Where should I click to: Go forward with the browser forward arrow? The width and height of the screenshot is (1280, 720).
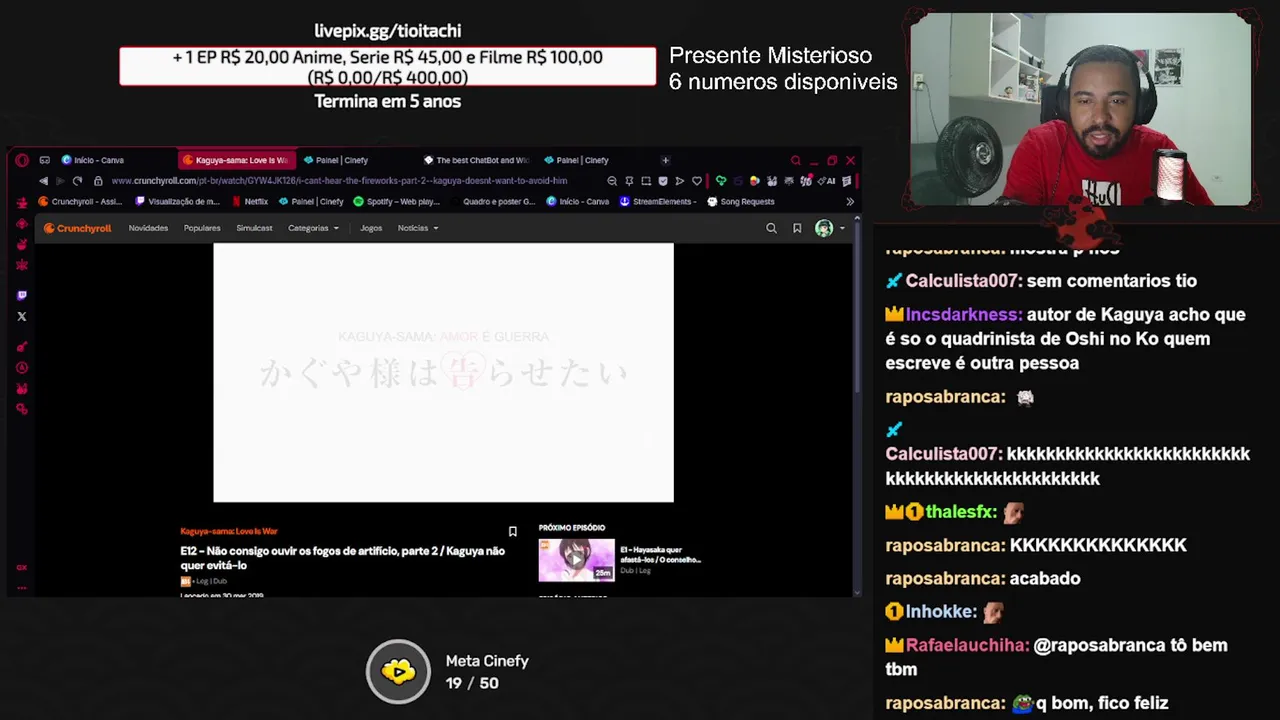pos(60,181)
